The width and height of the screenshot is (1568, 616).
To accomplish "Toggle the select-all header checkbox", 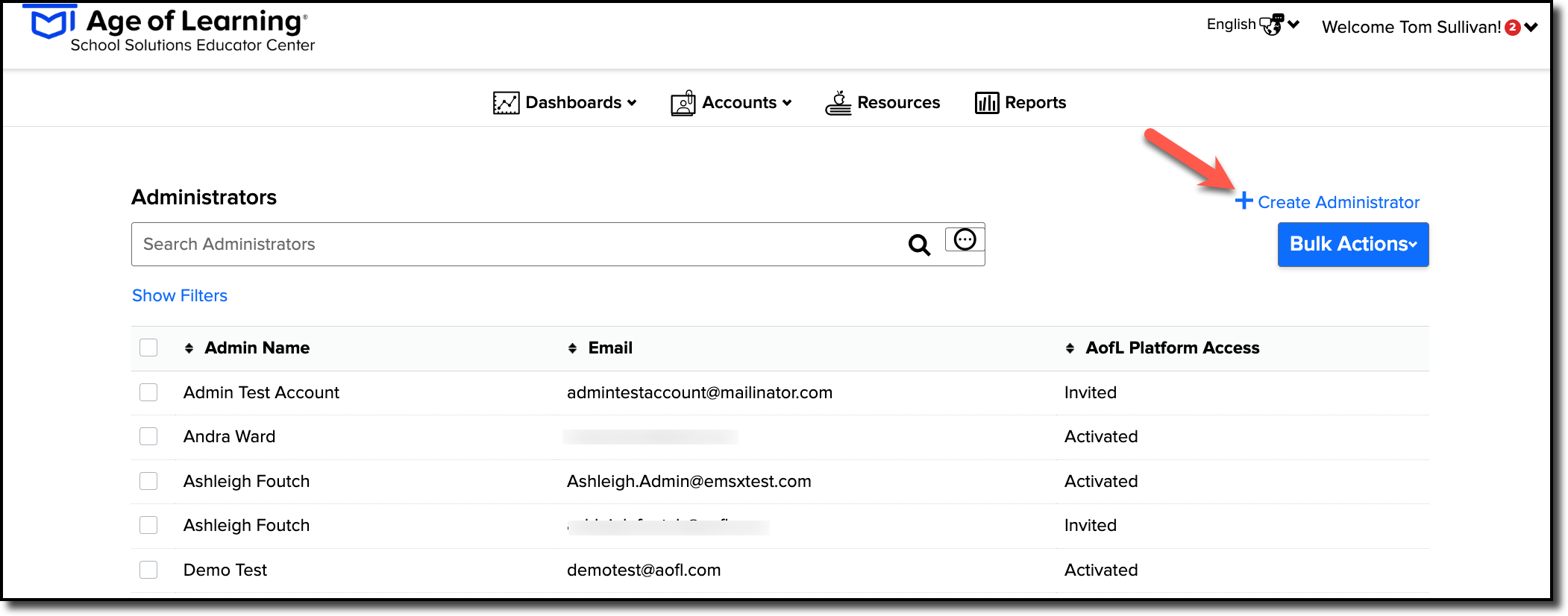I will point(148,348).
